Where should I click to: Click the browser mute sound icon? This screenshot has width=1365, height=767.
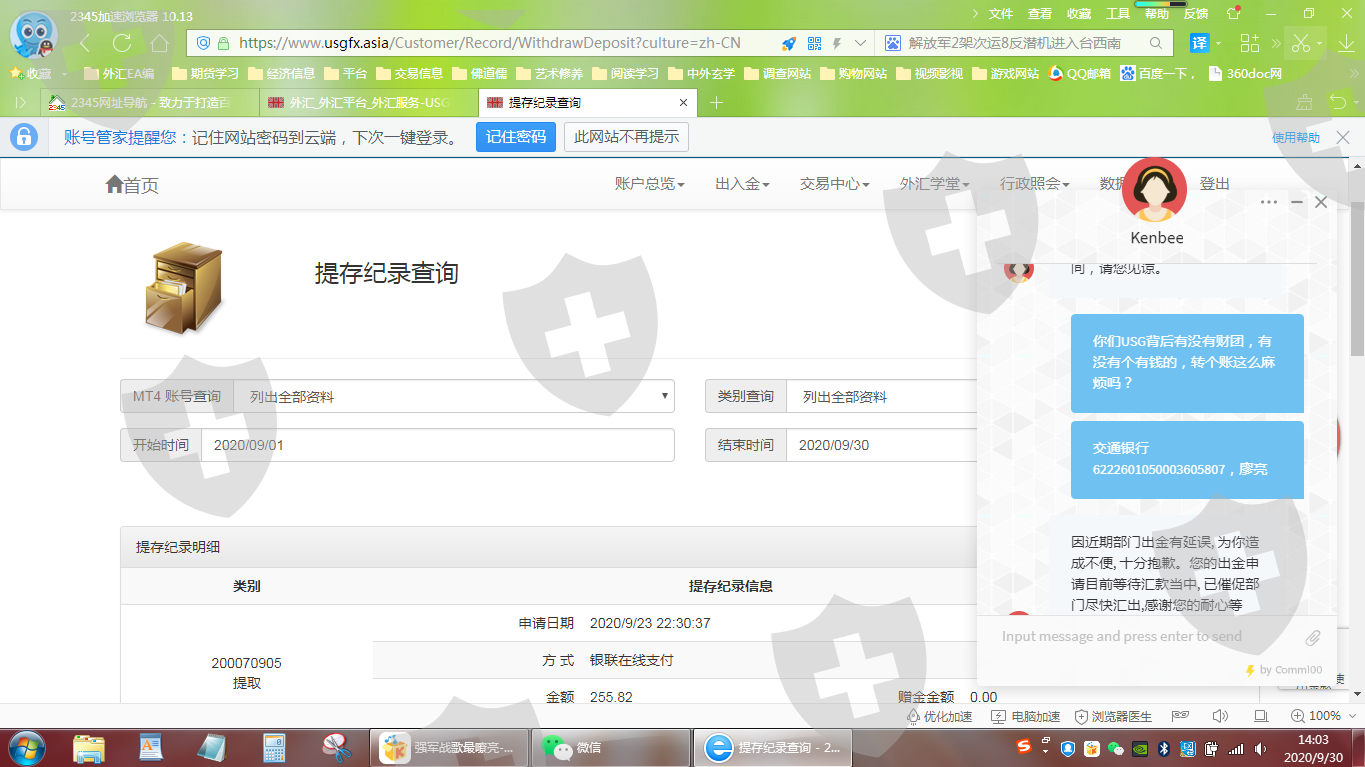[x=1220, y=716]
